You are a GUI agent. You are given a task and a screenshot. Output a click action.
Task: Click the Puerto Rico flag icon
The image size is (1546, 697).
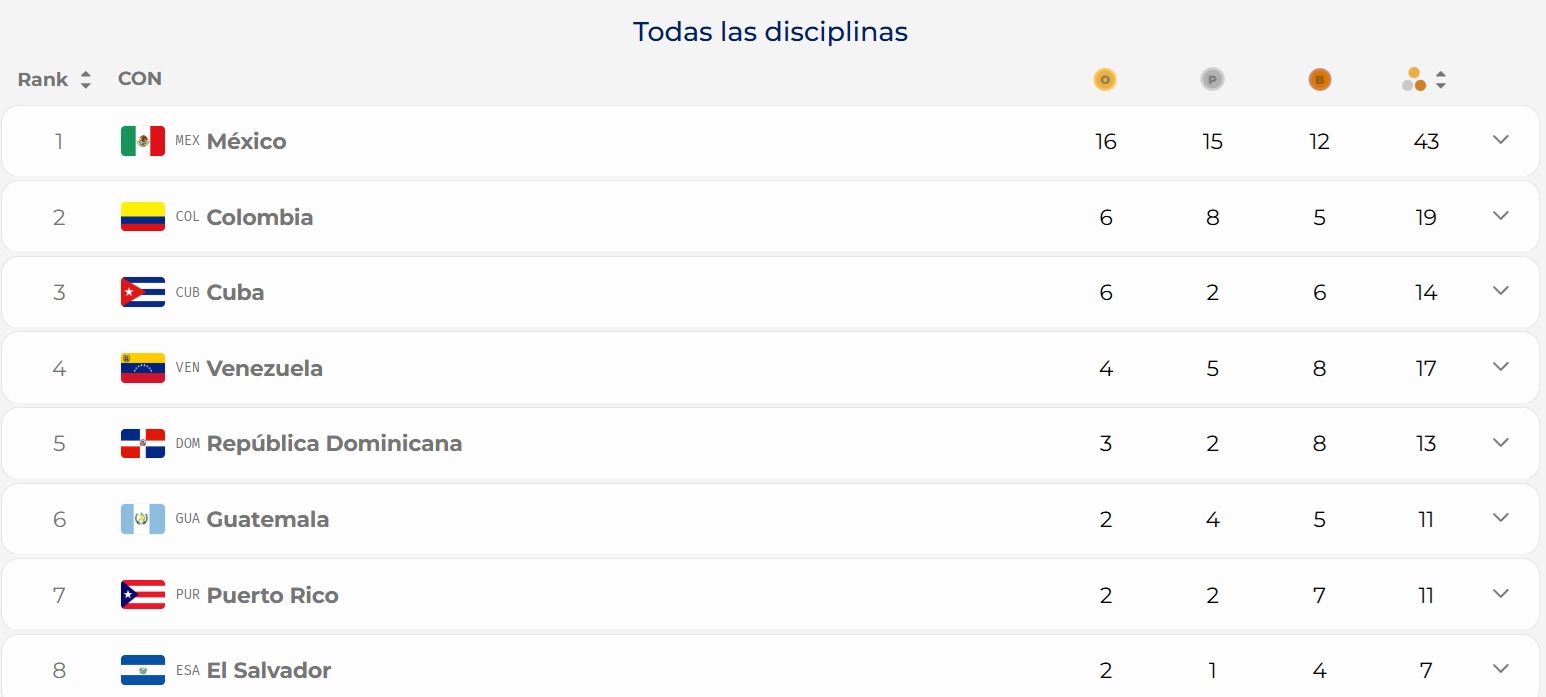pyautogui.click(x=143, y=595)
